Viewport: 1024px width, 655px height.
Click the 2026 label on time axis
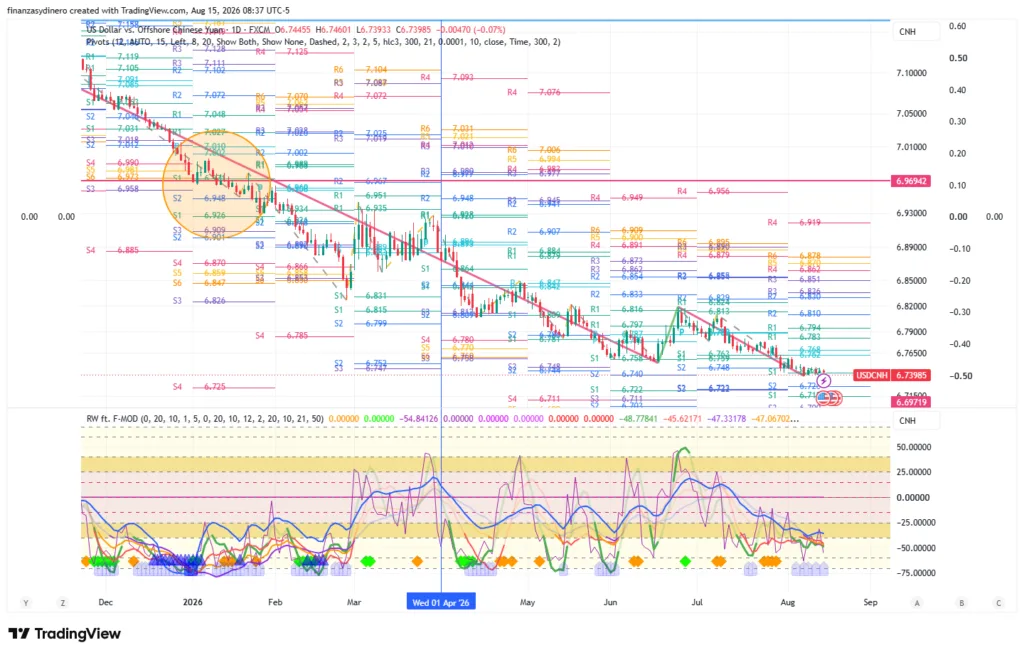(x=192, y=602)
